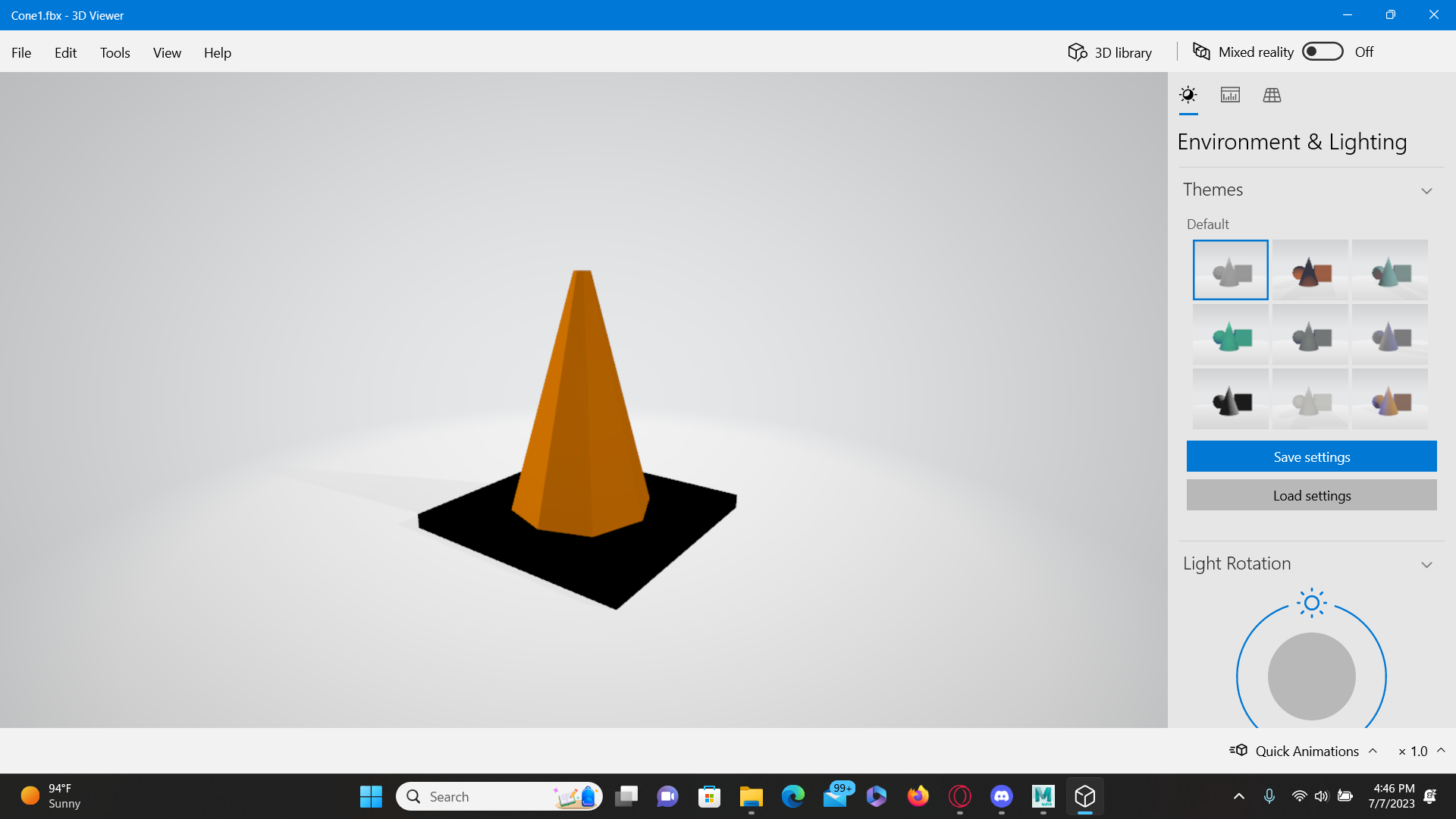This screenshot has width=1456, height=819.
Task: Open the notifications bell icon
Action: [x=1430, y=796]
